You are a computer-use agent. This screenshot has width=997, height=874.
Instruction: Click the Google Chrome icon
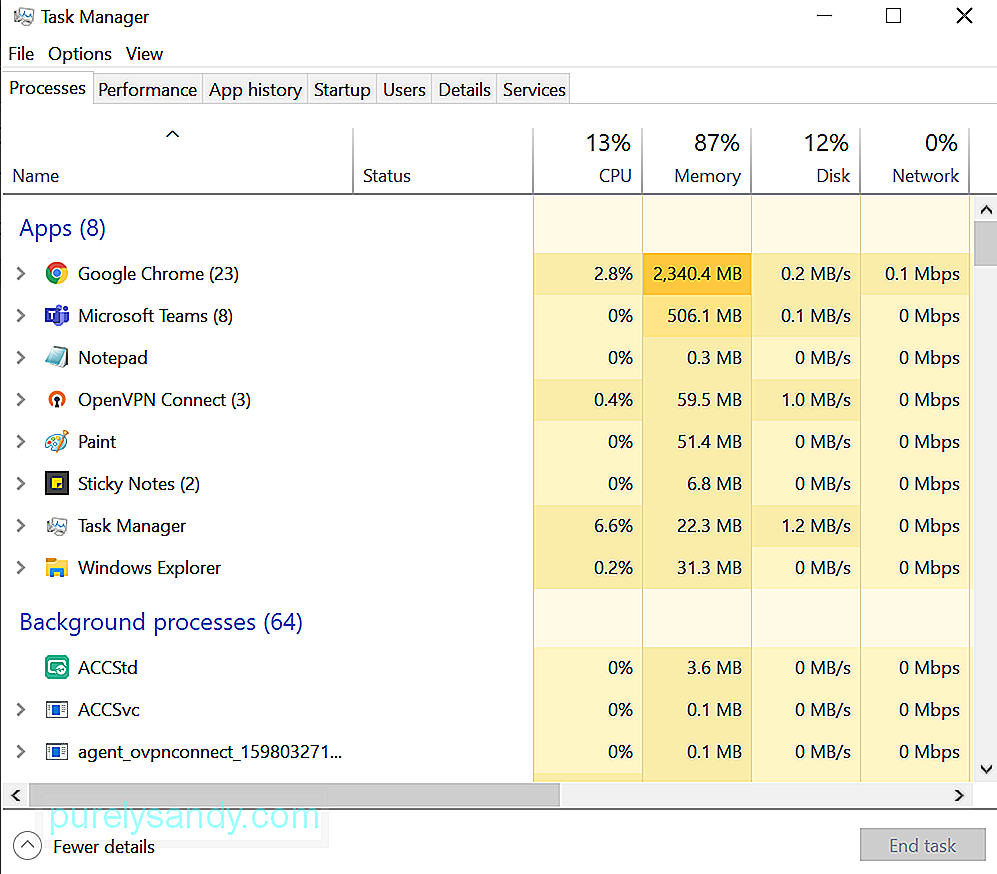[x=57, y=273]
